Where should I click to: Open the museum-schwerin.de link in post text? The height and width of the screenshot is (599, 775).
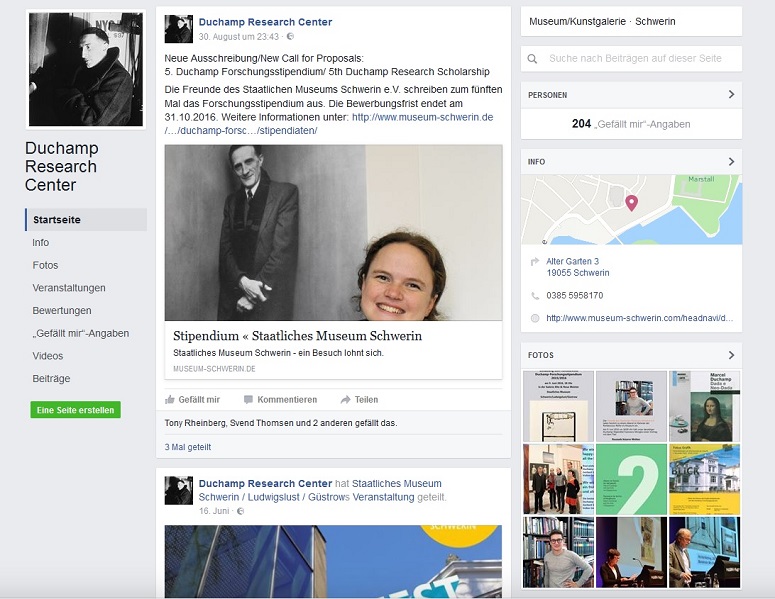click(422, 117)
